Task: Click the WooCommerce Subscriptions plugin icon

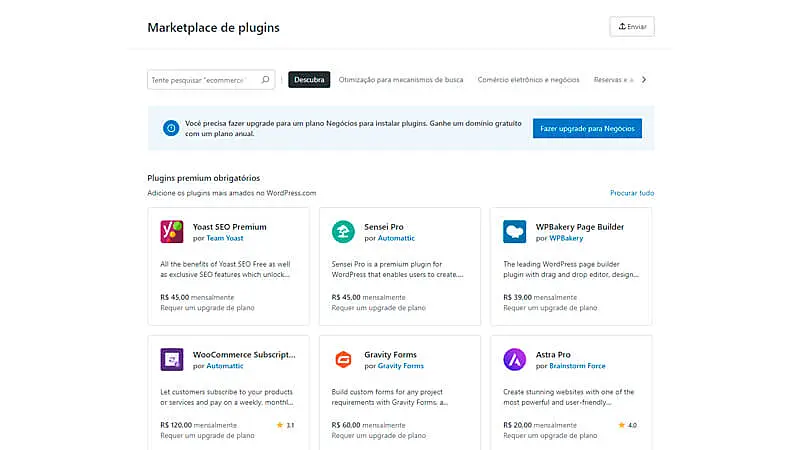Action: coord(172,359)
